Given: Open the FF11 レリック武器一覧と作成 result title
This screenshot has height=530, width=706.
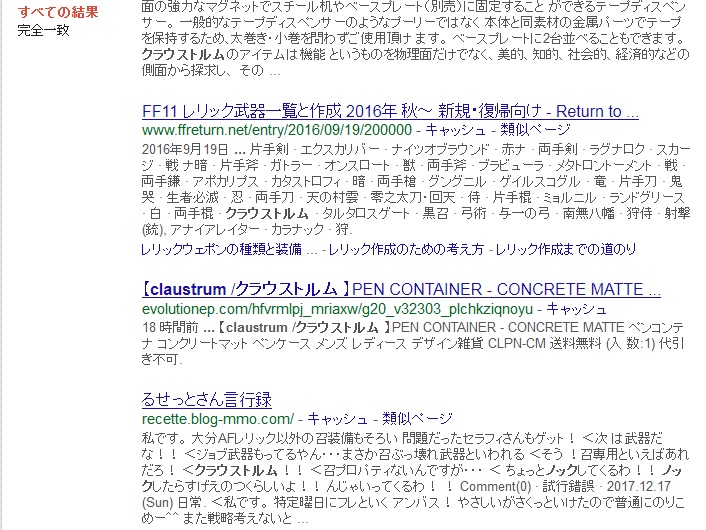Looking at the screenshot, I should tap(390, 111).
